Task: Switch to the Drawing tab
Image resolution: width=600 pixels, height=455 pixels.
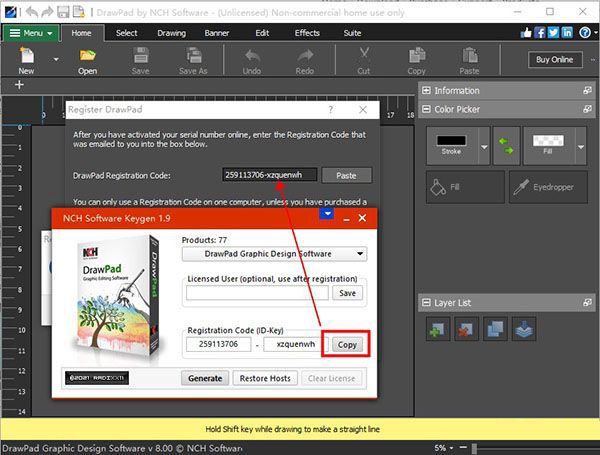Action: (171, 33)
